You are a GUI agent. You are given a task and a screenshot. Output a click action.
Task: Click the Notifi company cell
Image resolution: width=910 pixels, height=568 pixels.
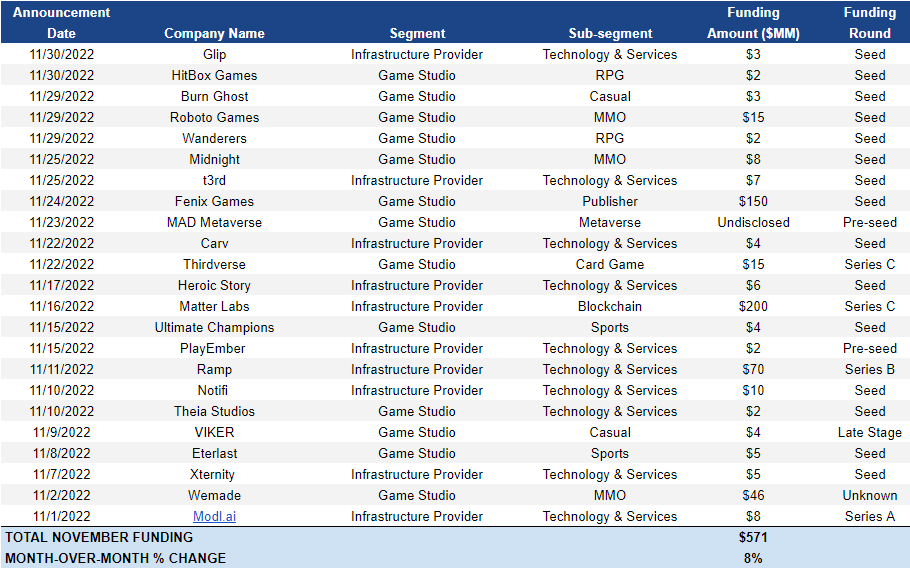click(x=212, y=390)
